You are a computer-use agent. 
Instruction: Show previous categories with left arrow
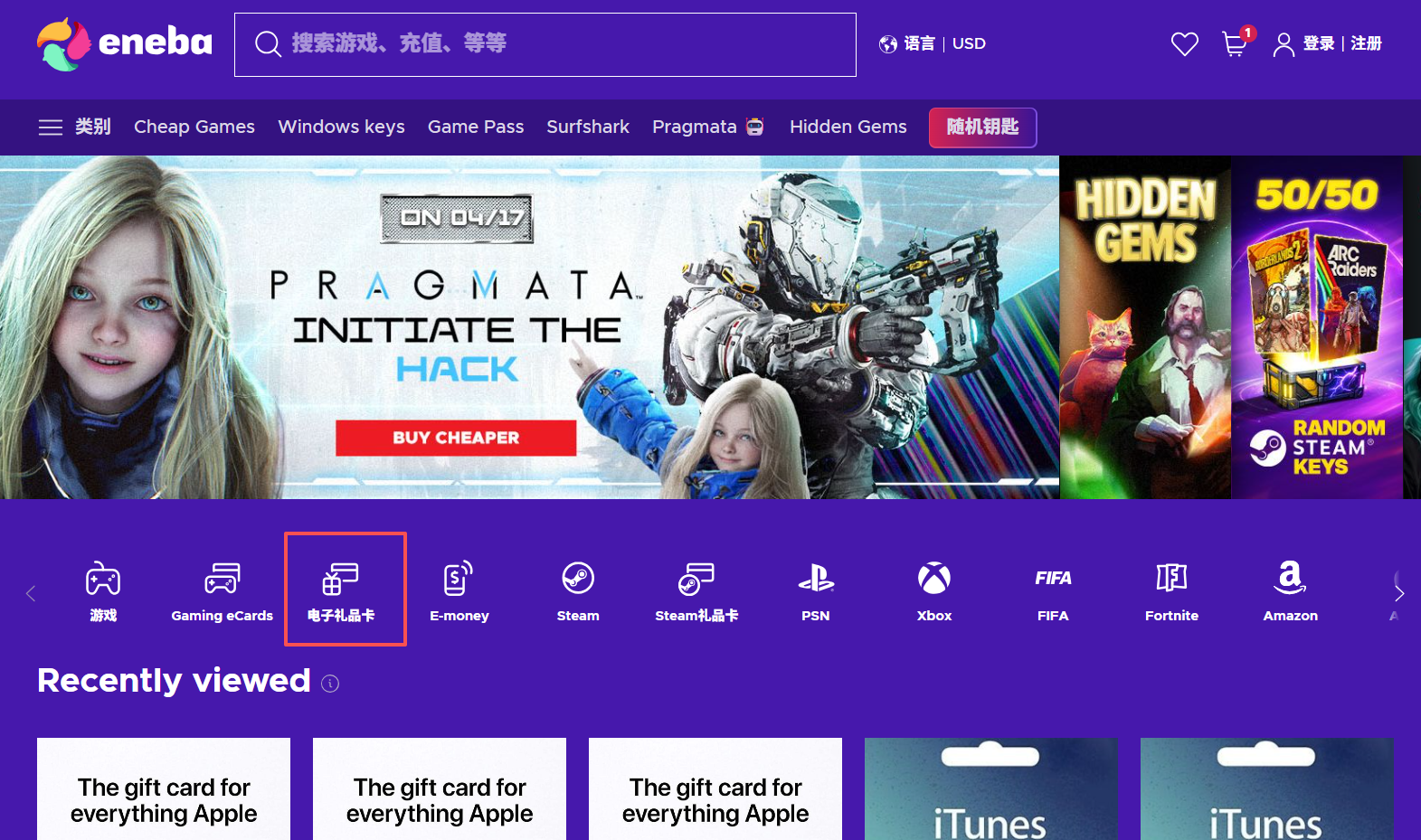(x=31, y=593)
